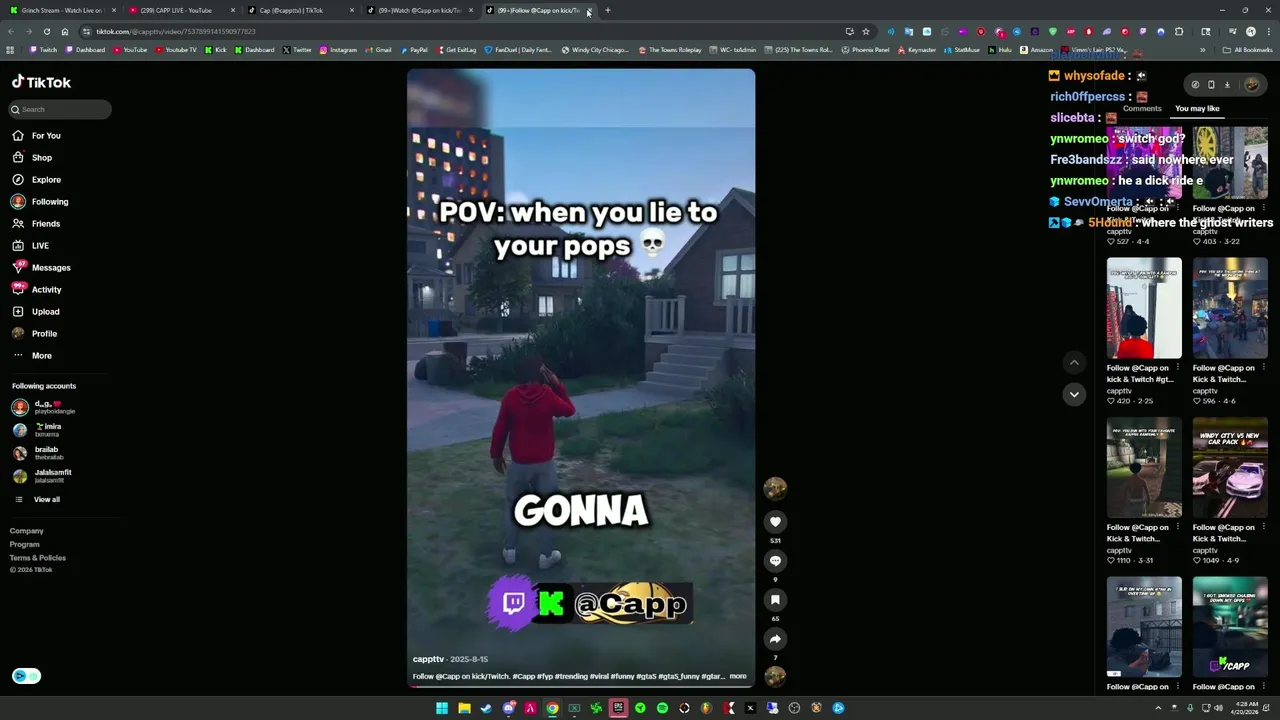Switch to the Comments tab
This screenshot has height=720, width=1280.
pos(1142,108)
